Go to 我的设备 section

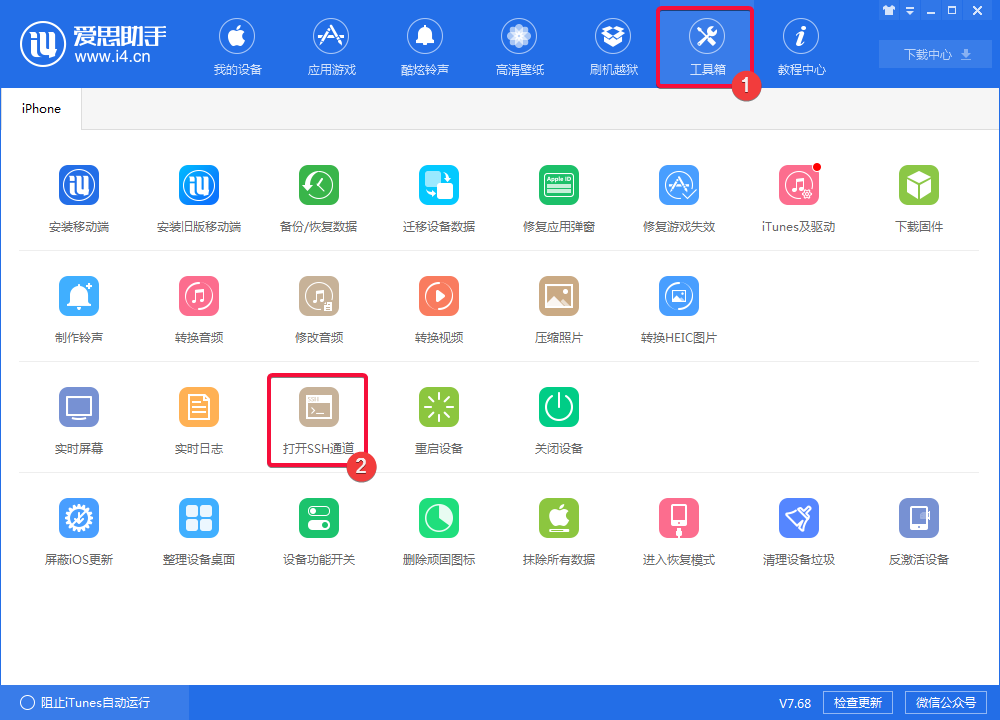pyautogui.click(x=237, y=47)
